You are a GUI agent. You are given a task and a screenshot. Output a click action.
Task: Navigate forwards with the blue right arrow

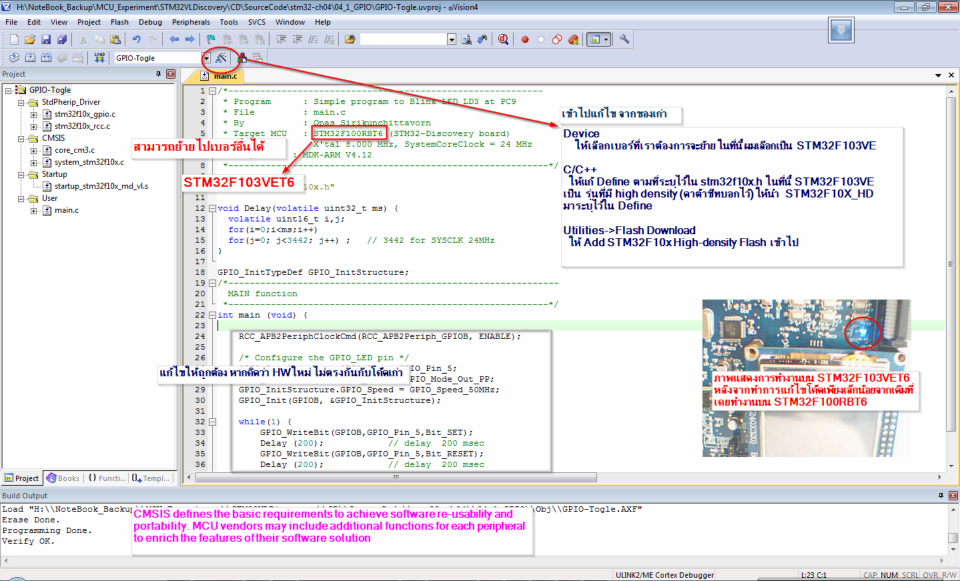tap(190, 40)
